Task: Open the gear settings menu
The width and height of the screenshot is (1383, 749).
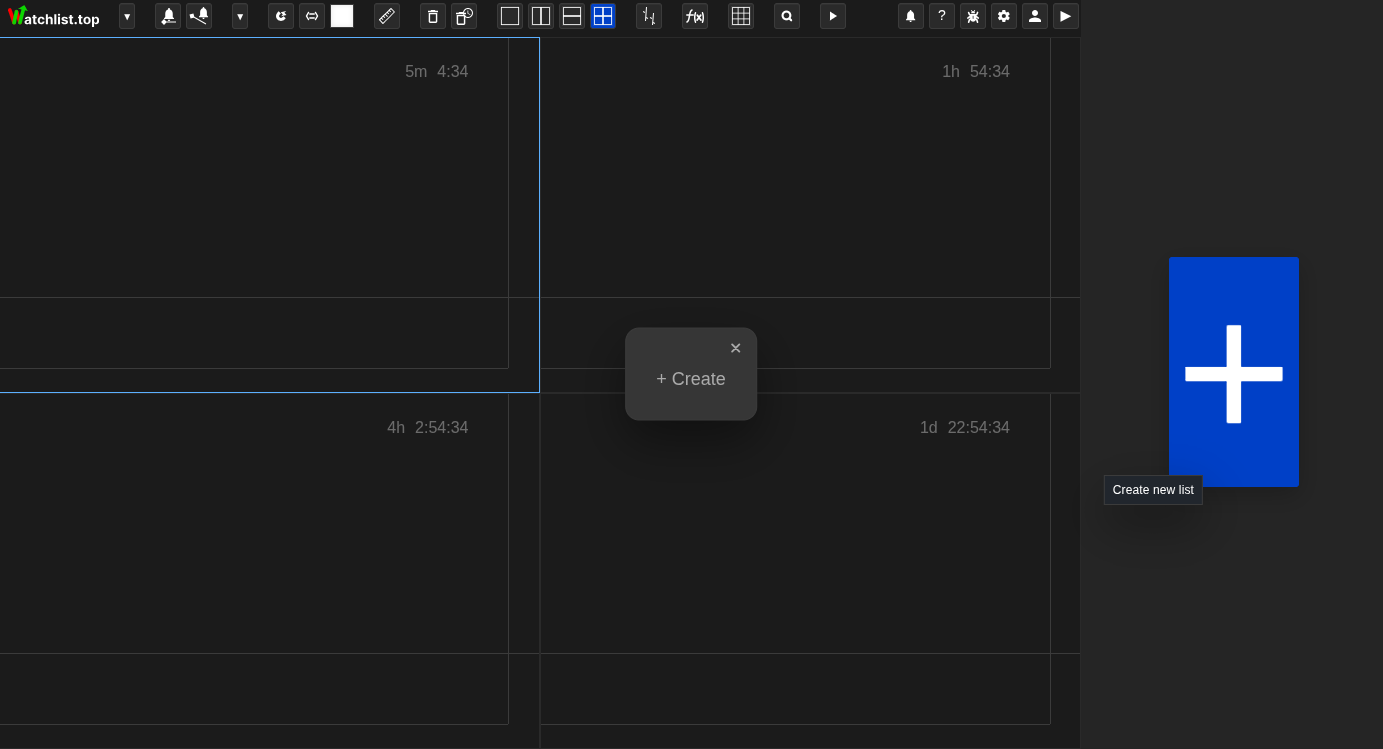Action: point(1004,16)
